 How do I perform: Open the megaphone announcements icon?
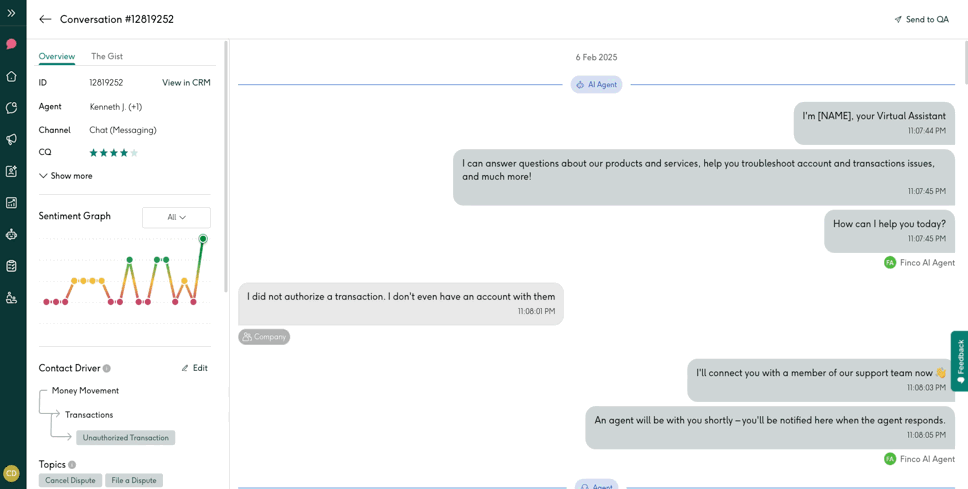pos(11,139)
